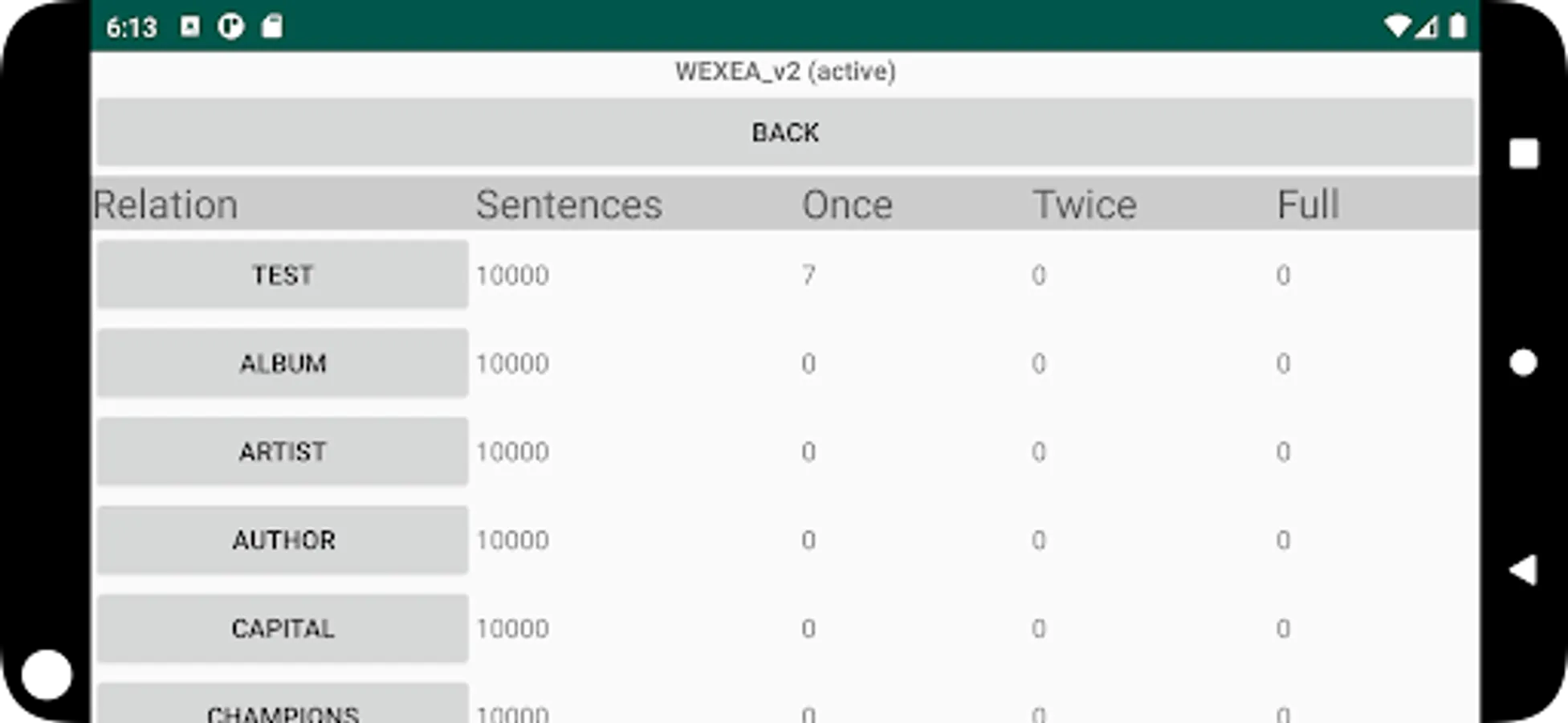Tap the Wi-Fi signal status icon
Screen dimensions: 1568x723
pyautogui.click(x=1398, y=27)
